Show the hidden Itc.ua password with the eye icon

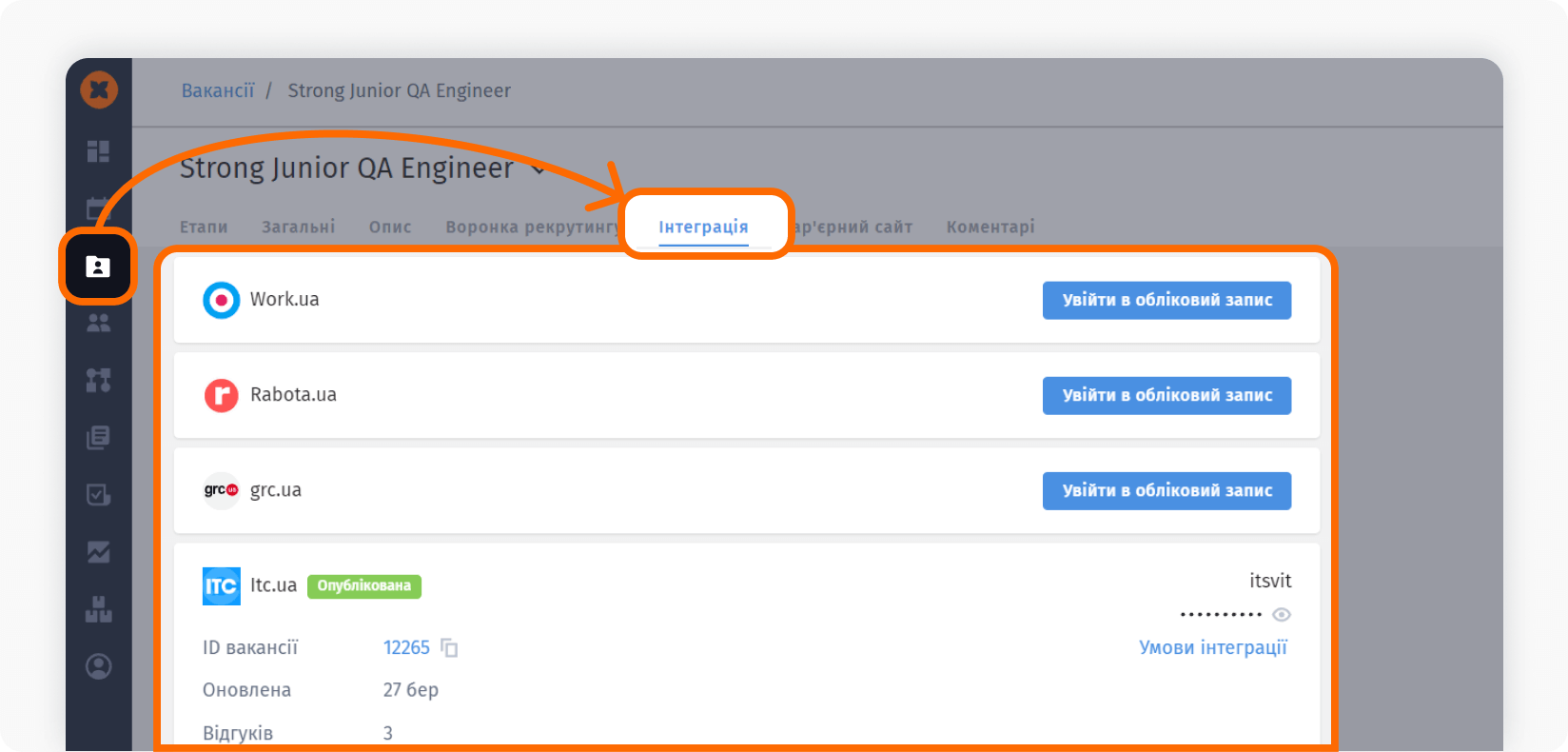tap(1281, 615)
